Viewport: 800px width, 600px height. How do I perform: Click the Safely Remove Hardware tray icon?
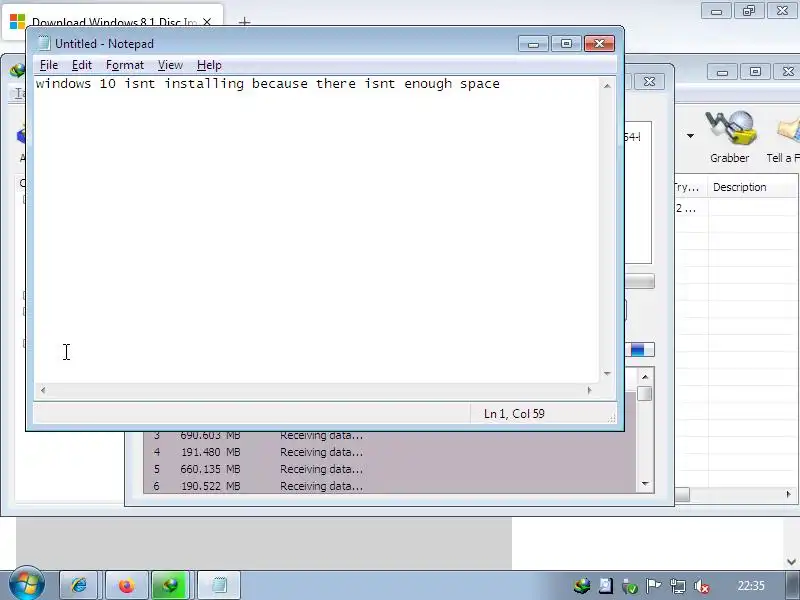coord(630,587)
